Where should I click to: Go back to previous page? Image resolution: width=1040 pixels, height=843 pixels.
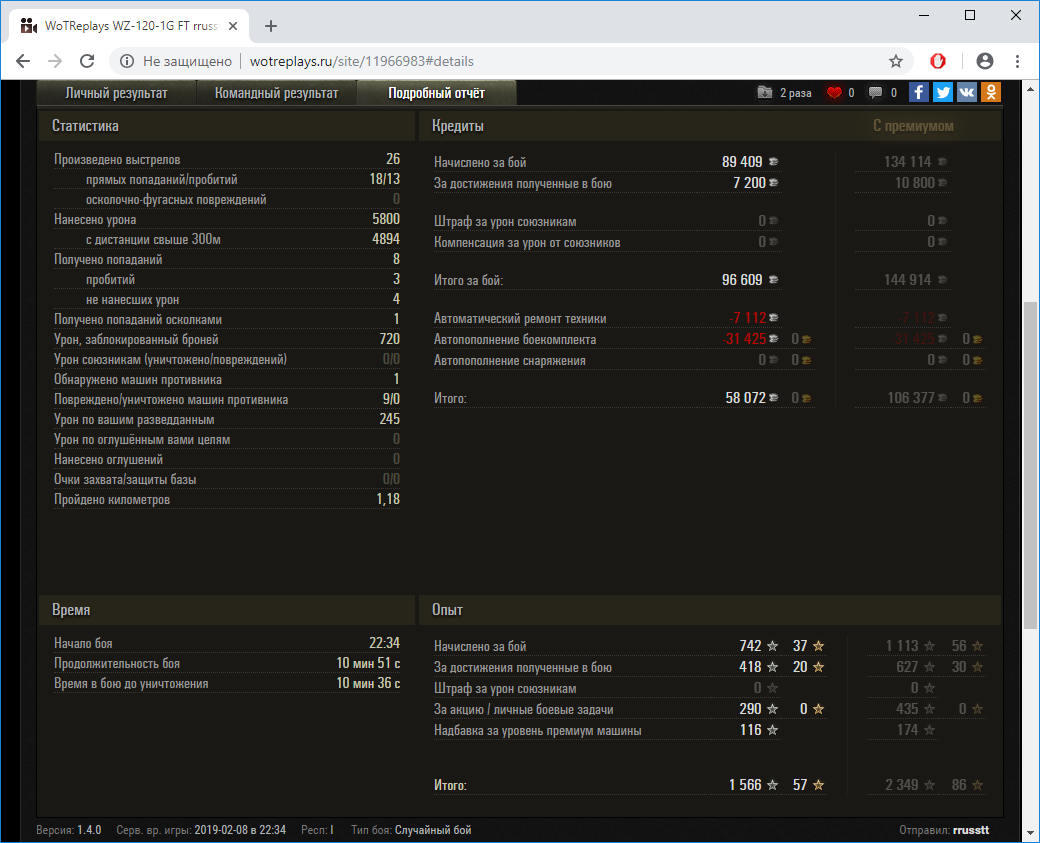pos(23,61)
